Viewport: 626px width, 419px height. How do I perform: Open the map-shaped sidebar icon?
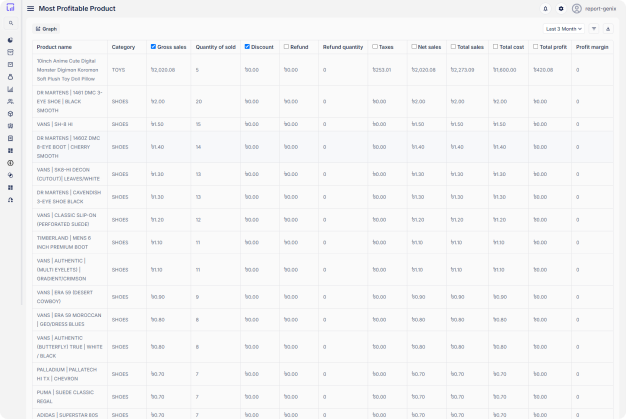pyautogui.click(x=10, y=126)
